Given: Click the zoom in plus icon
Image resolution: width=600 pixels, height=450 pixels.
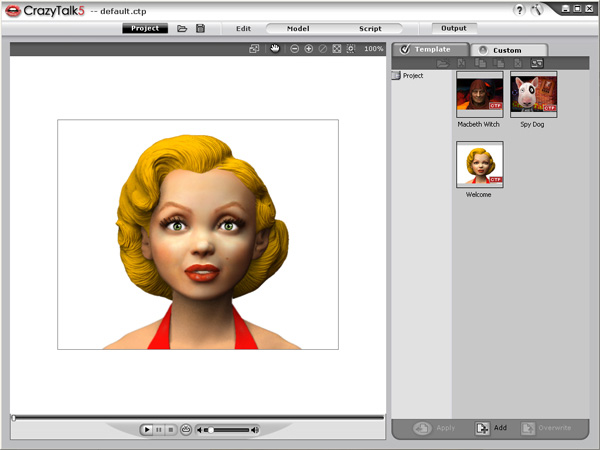Looking at the screenshot, I should [x=309, y=48].
